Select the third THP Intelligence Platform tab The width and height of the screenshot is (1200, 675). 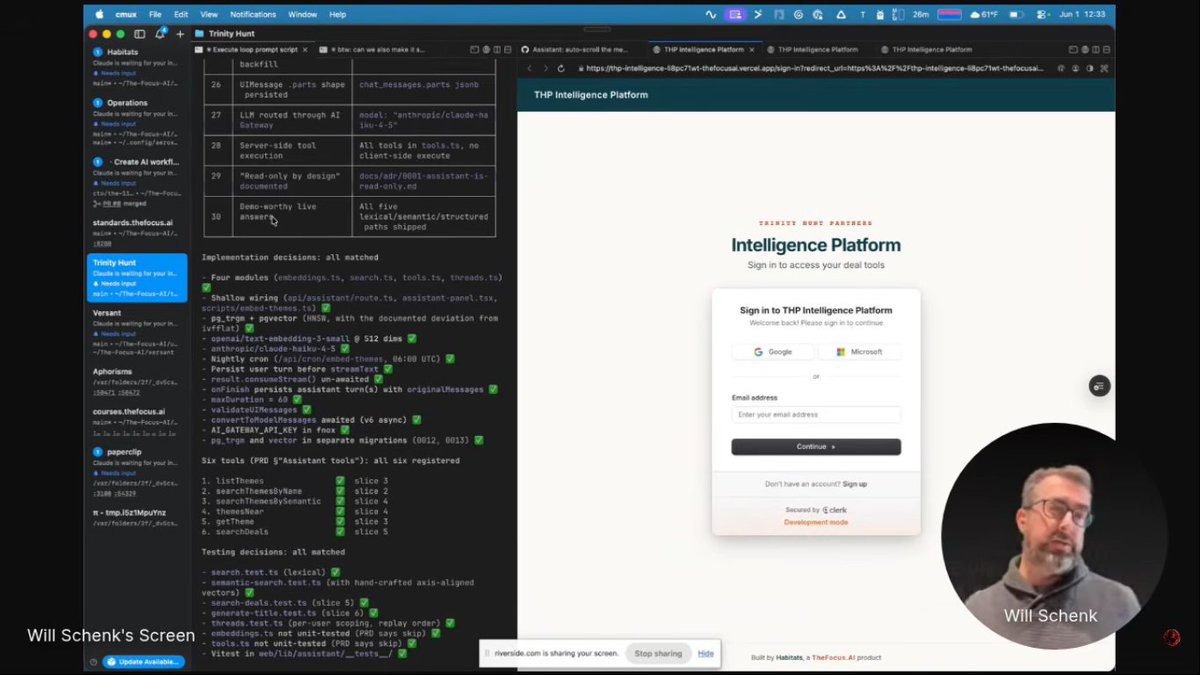[931, 49]
